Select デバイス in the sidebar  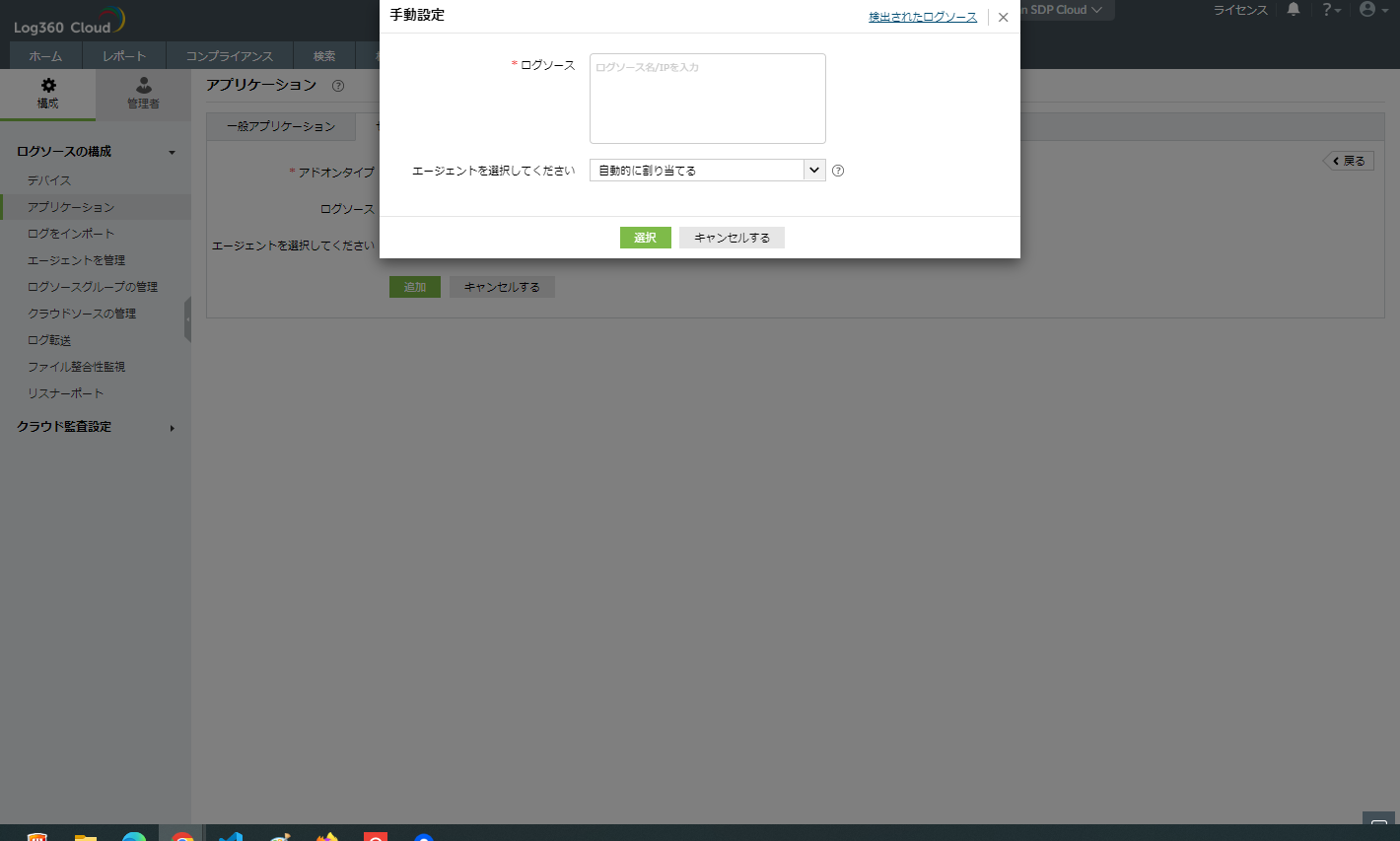(x=49, y=180)
